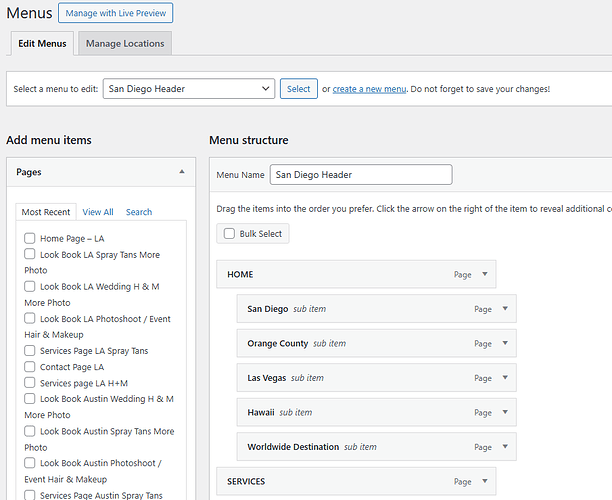Open the select a menu dropdown

(x=188, y=89)
